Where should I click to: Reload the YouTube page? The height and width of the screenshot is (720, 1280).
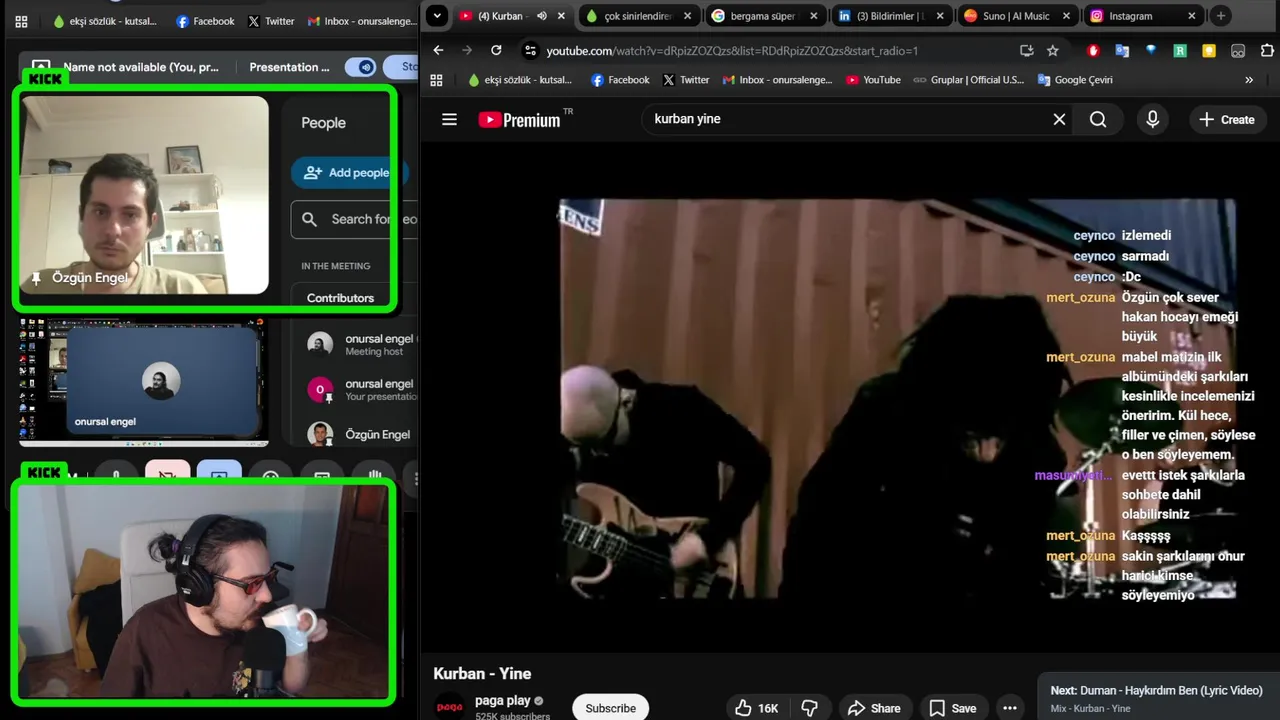(496, 50)
